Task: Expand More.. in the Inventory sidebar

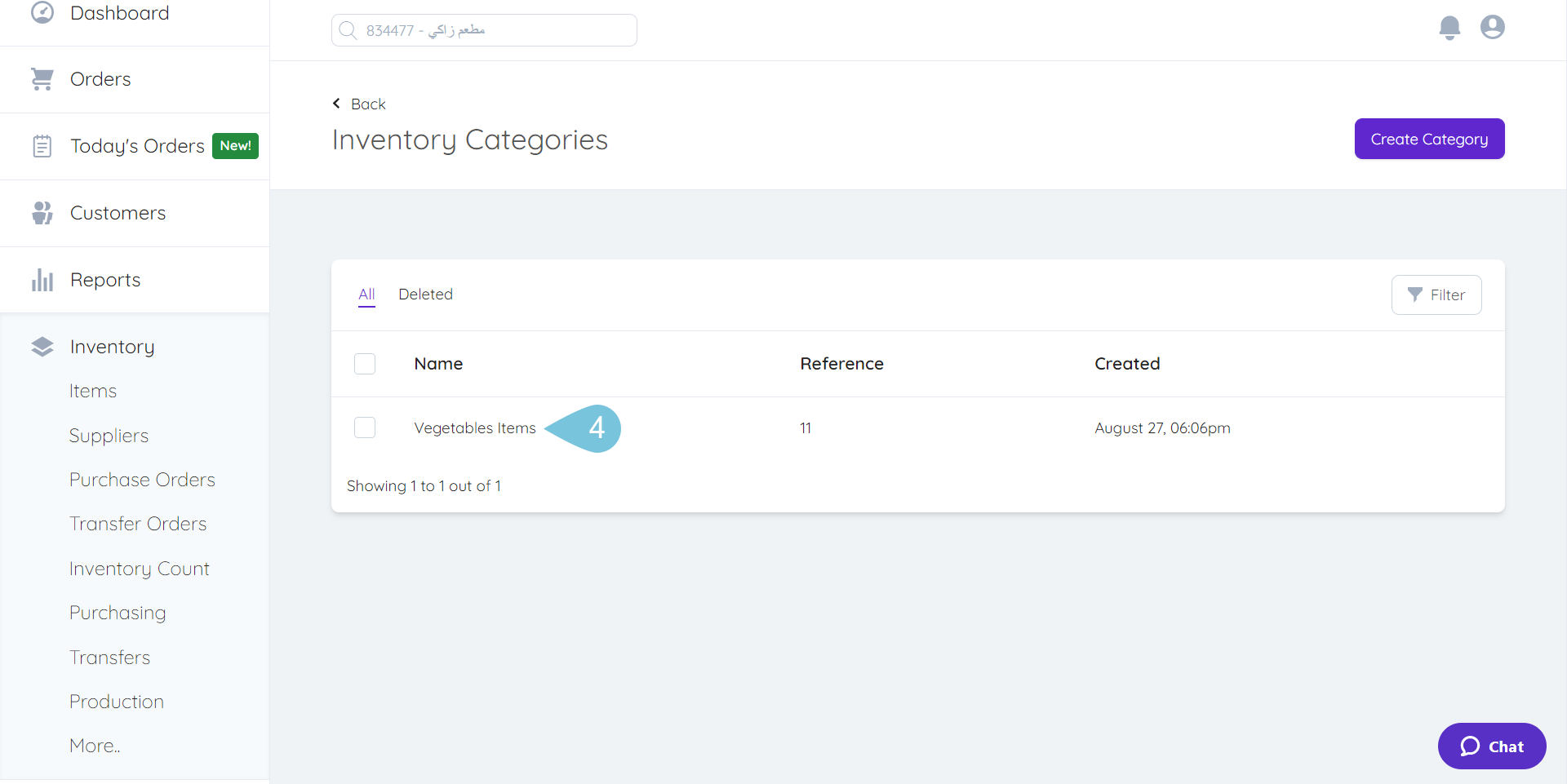Action: [x=94, y=745]
